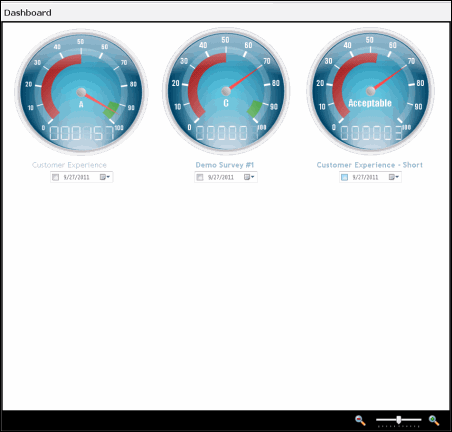This screenshot has height=432, width=452.
Task: Open calendar picker under Demo Survey #1
Action: [x=249, y=177]
